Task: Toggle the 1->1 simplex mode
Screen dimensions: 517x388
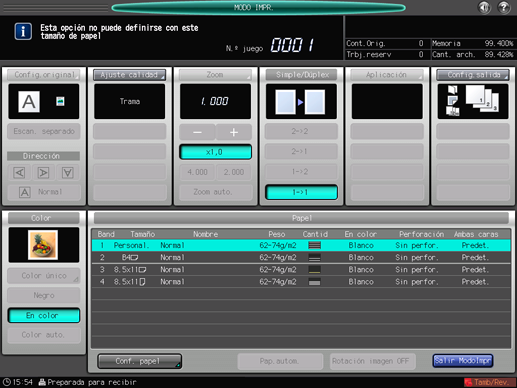Action: 301,192
